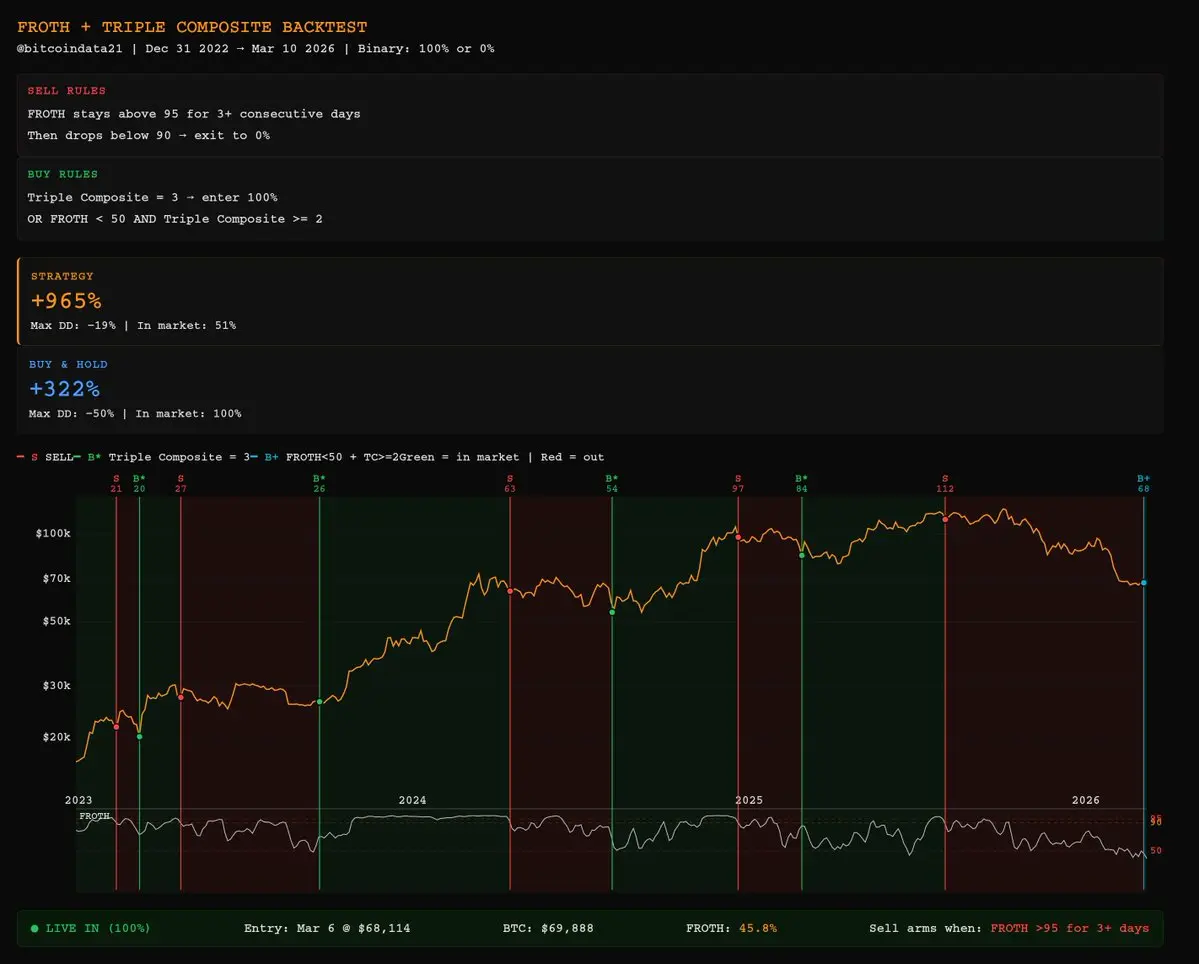Open the STRATEGY +965% result card

66,300
